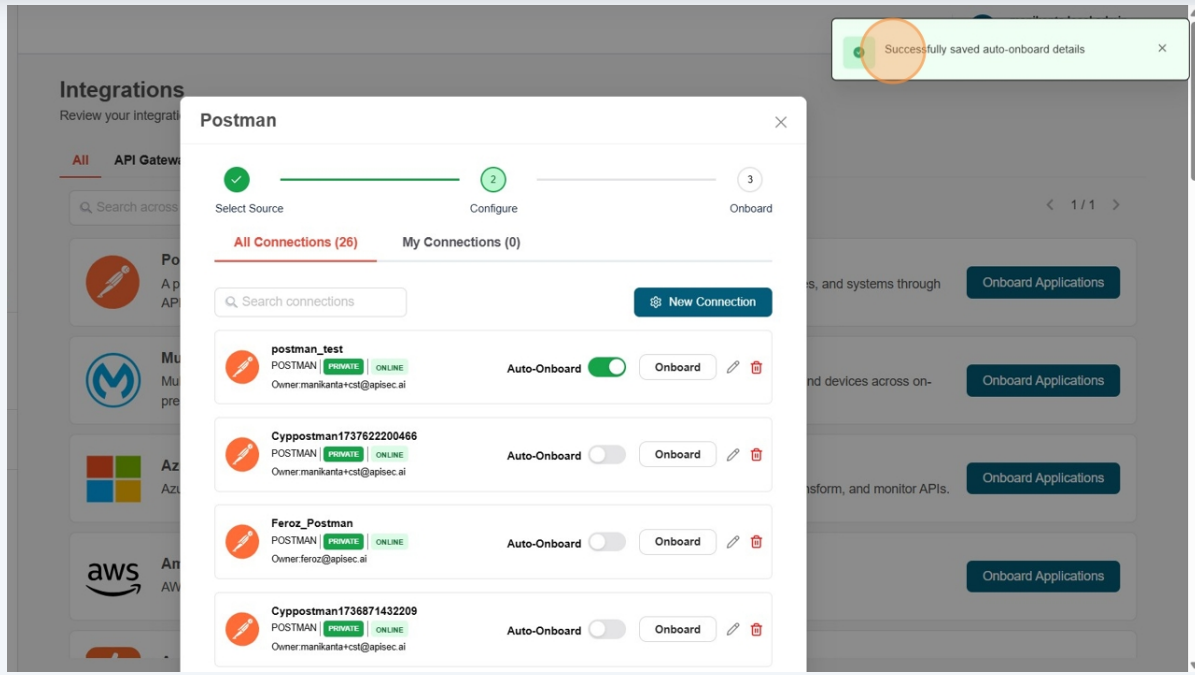Close the Postman dialog
The width and height of the screenshot is (1195, 675).
[x=781, y=122]
